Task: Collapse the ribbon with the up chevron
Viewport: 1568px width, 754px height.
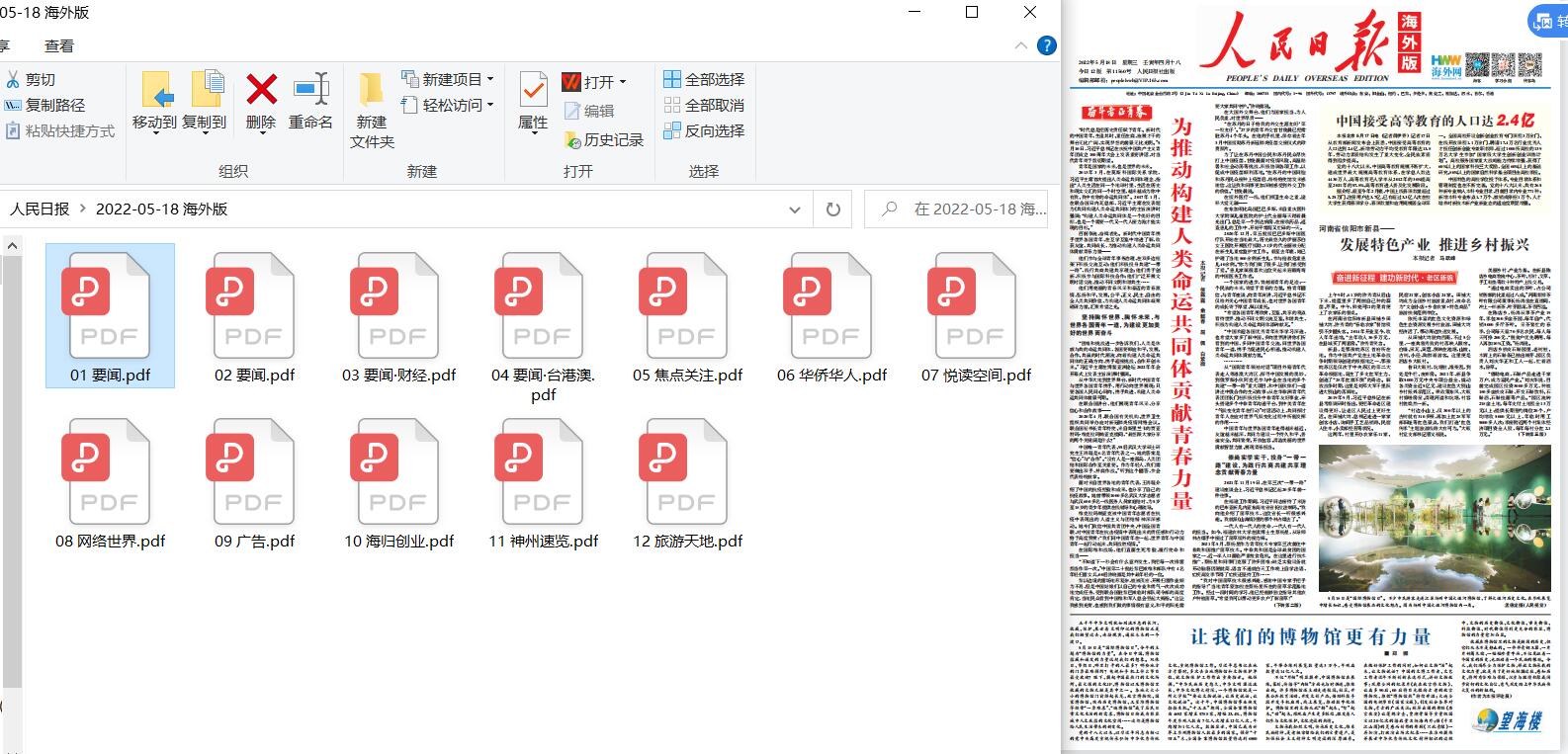Action: tap(1021, 45)
